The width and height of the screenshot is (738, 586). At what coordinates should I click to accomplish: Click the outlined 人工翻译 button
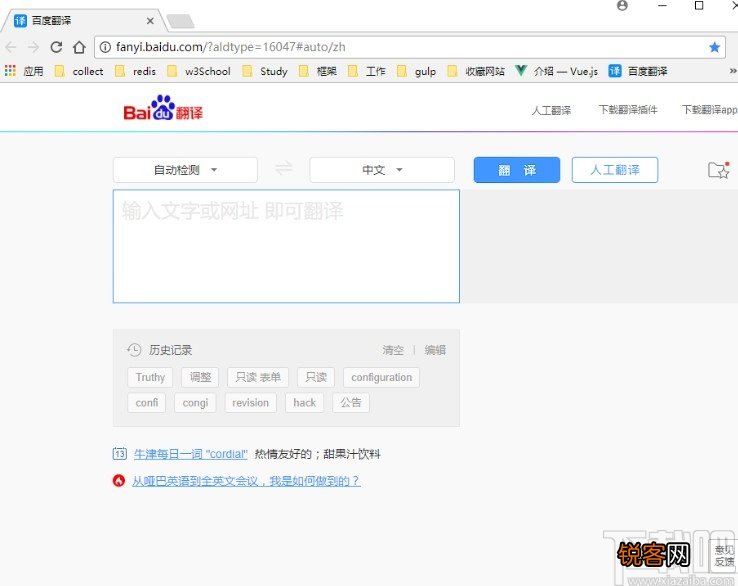tap(615, 170)
